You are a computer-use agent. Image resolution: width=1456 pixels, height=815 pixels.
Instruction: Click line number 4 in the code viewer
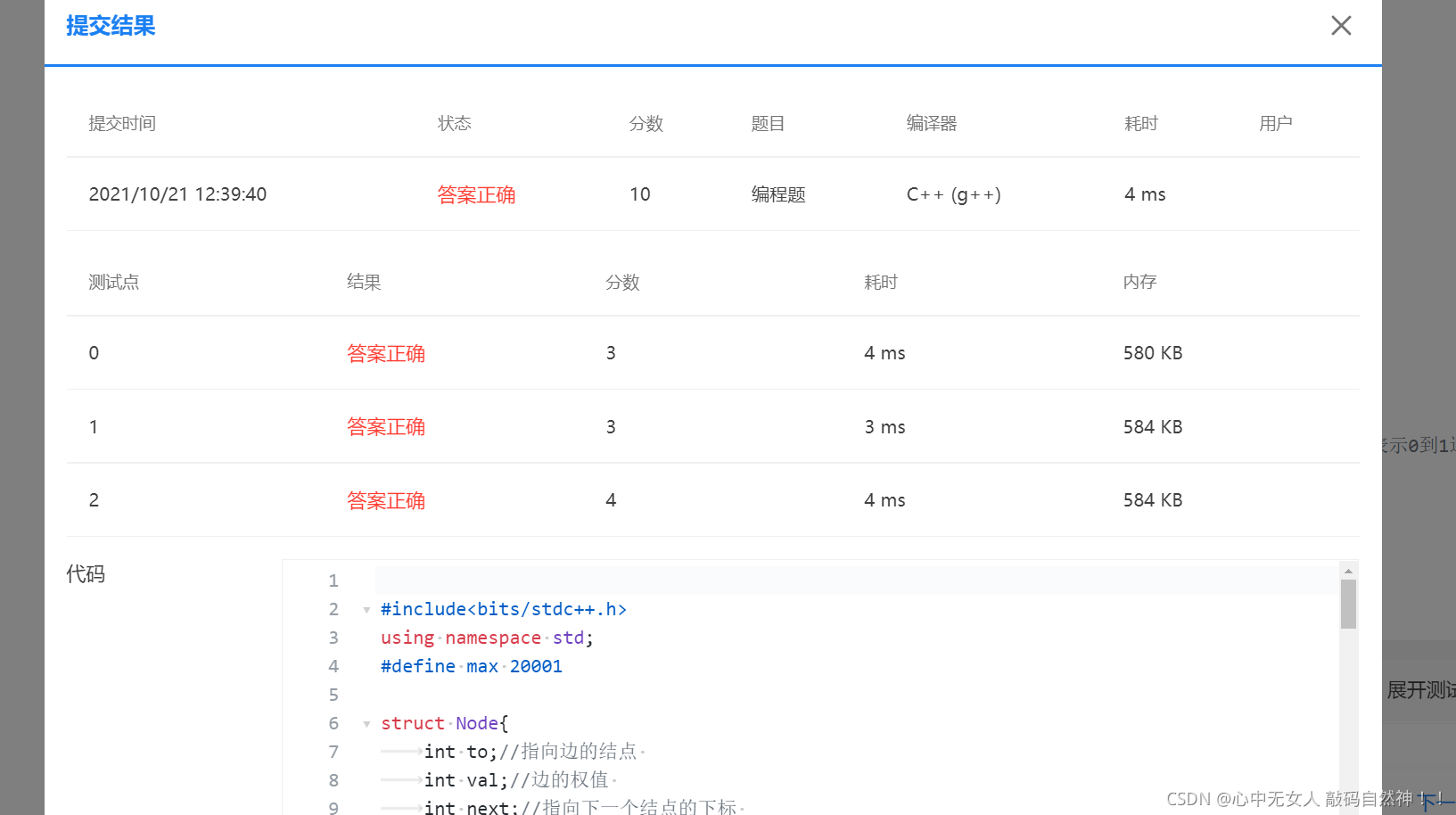[333, 666]
